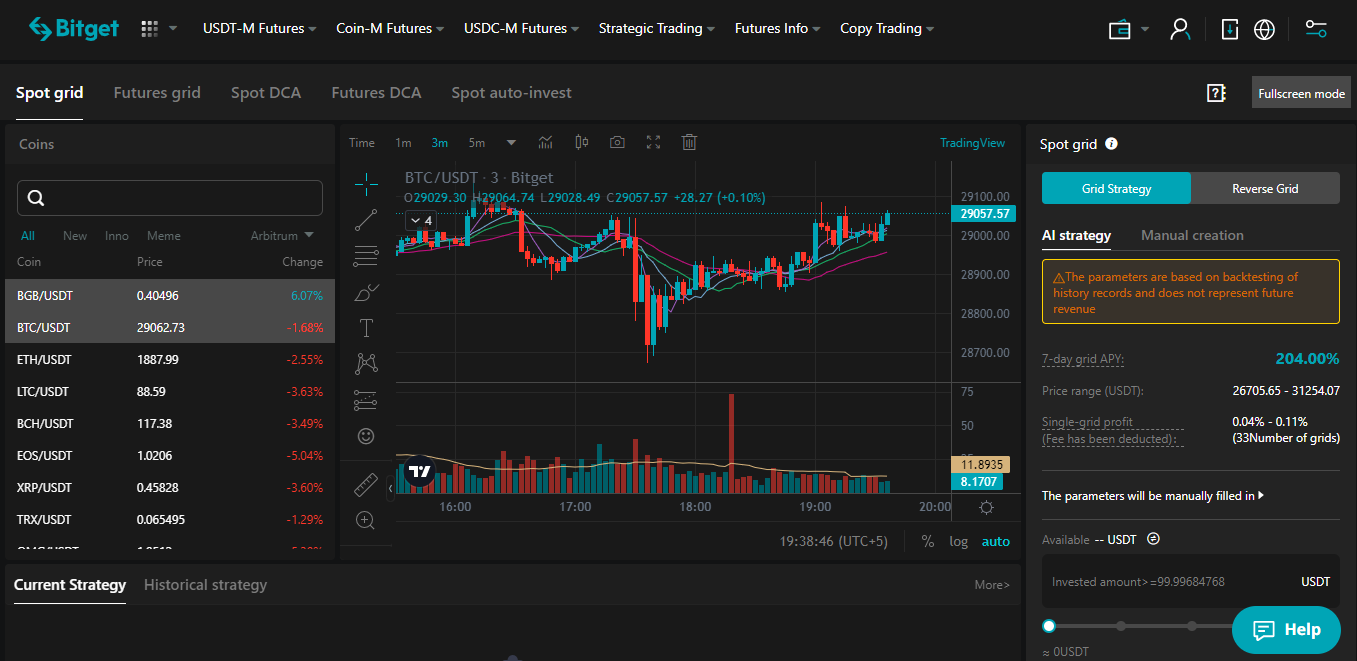The height and width of the screenshot is (661, 1357).
Task: Expand Strategic Trading menu
Action: [x=657, y=28]
